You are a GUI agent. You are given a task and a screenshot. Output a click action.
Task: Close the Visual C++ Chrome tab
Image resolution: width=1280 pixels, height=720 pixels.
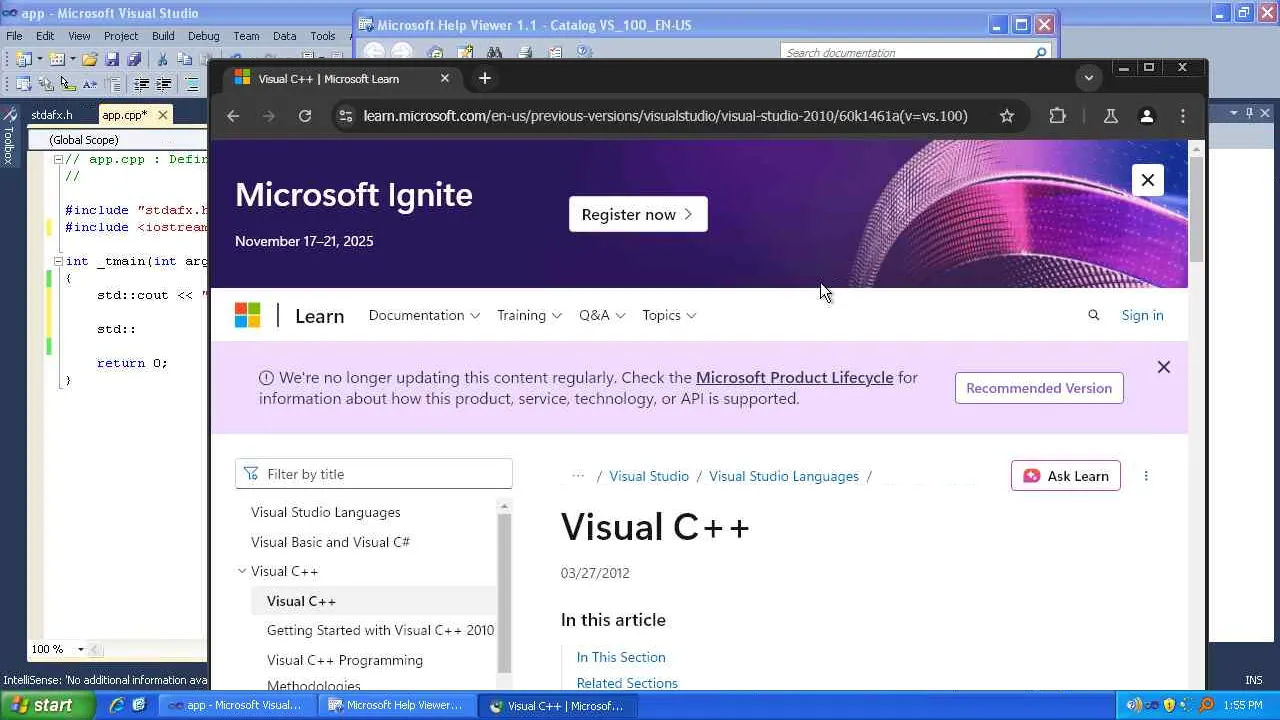coord(445,78)
